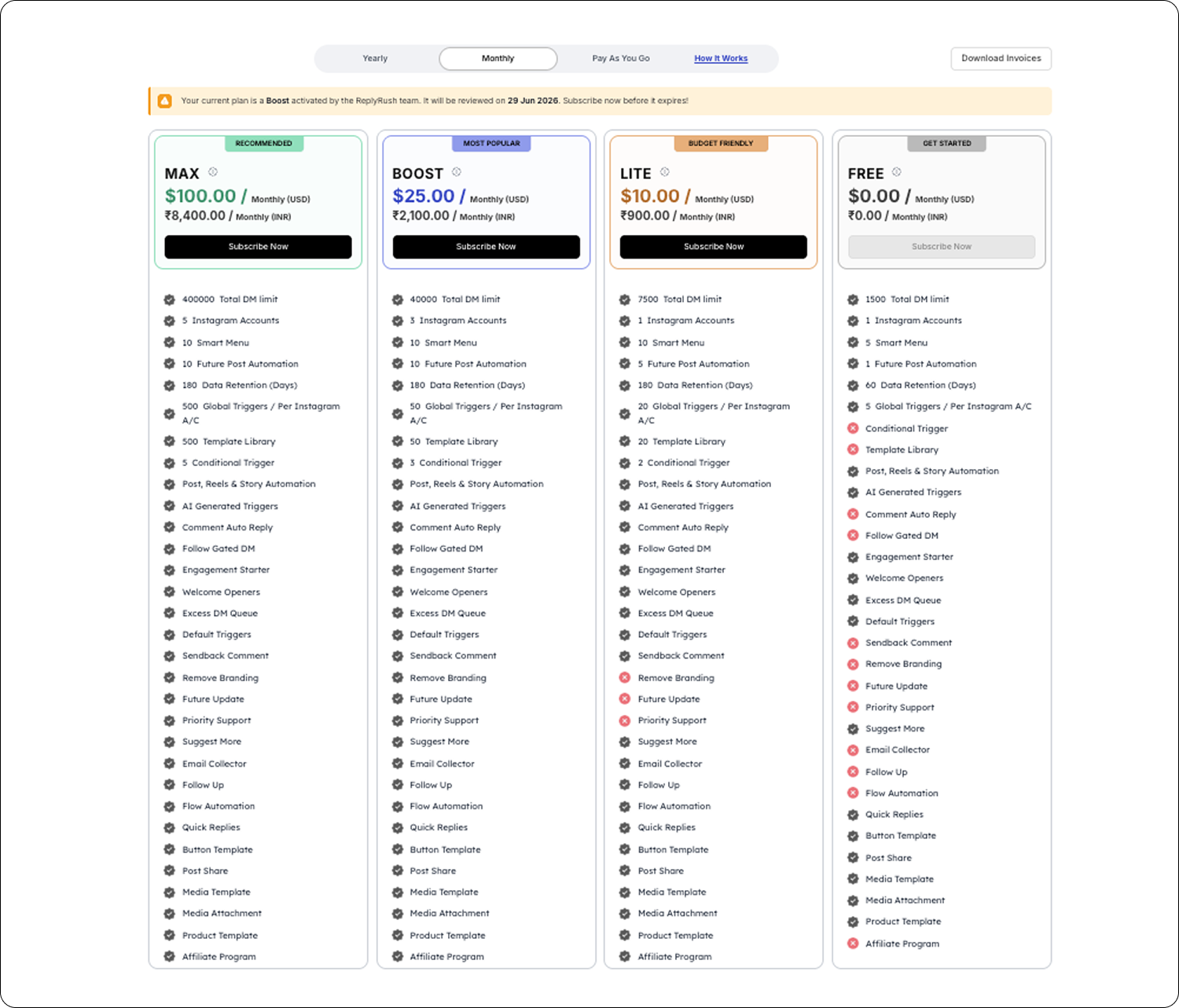Open the How It Works link

pos(721,58)
